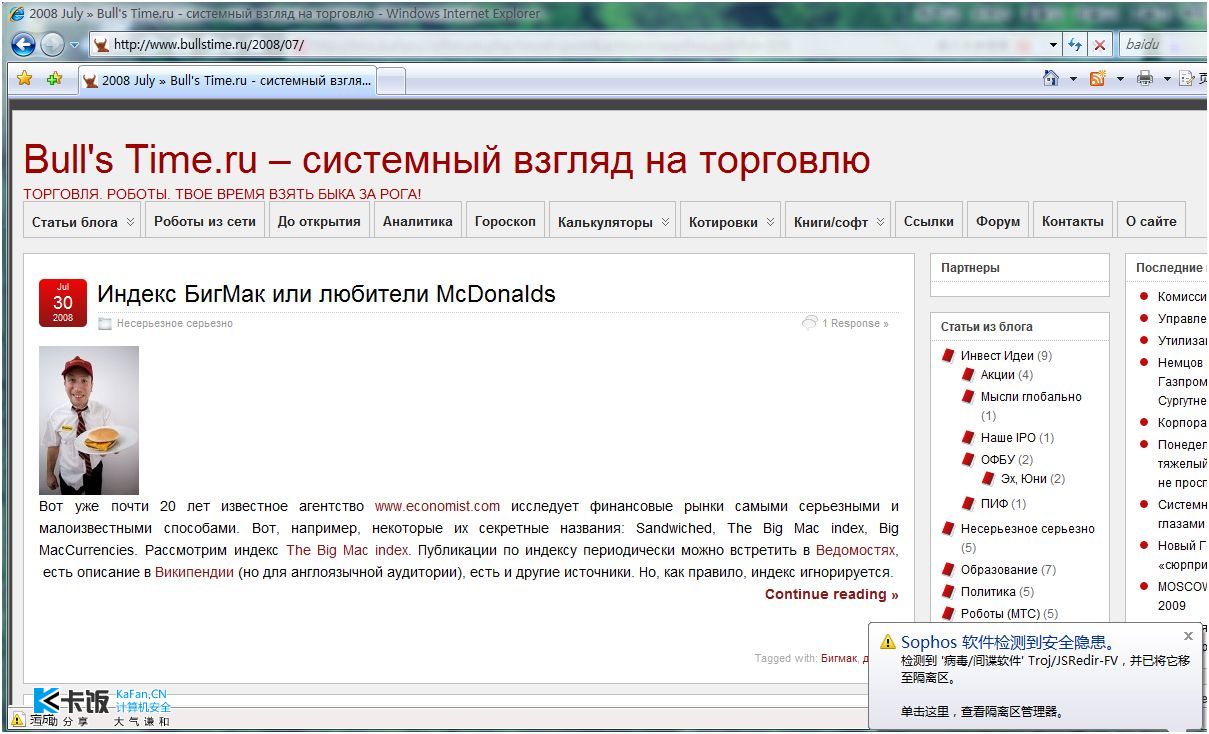Click the red book icon beside ПИФ

[x=968, y=503]
